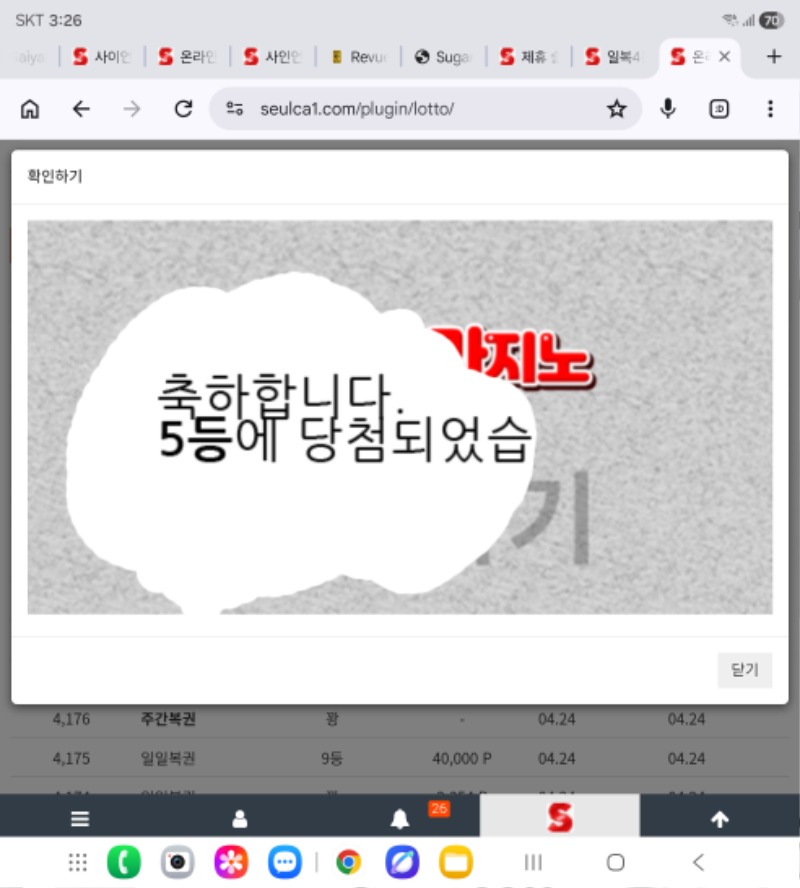Screen dimensions: 800x888
Task: Open the tab switcher icon
Action: [x=719, y=109]
